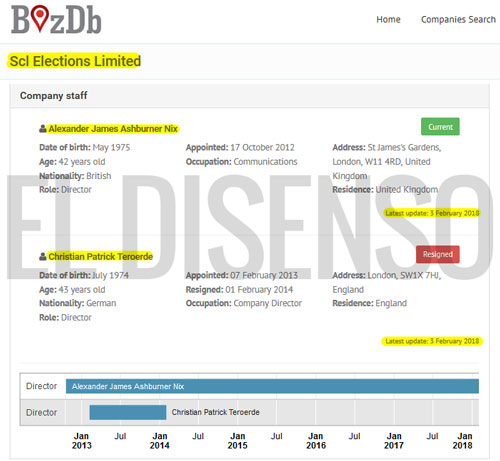Open the Home menu item
The image size is (500, 461).
388,19
